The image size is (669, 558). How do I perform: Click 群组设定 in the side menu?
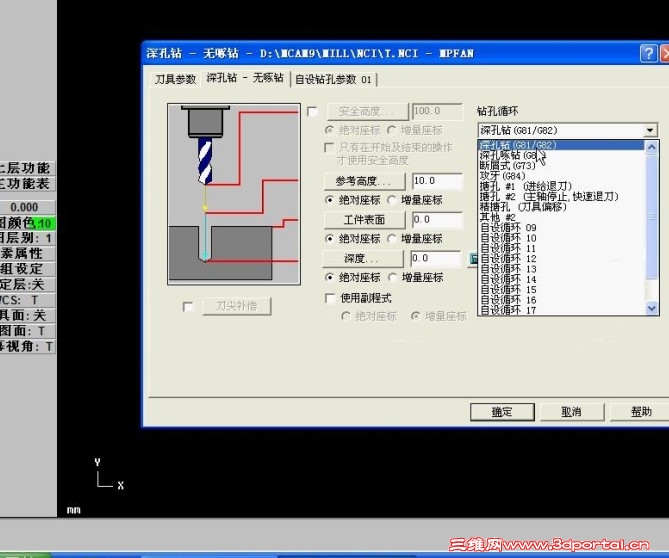[27, 269]
